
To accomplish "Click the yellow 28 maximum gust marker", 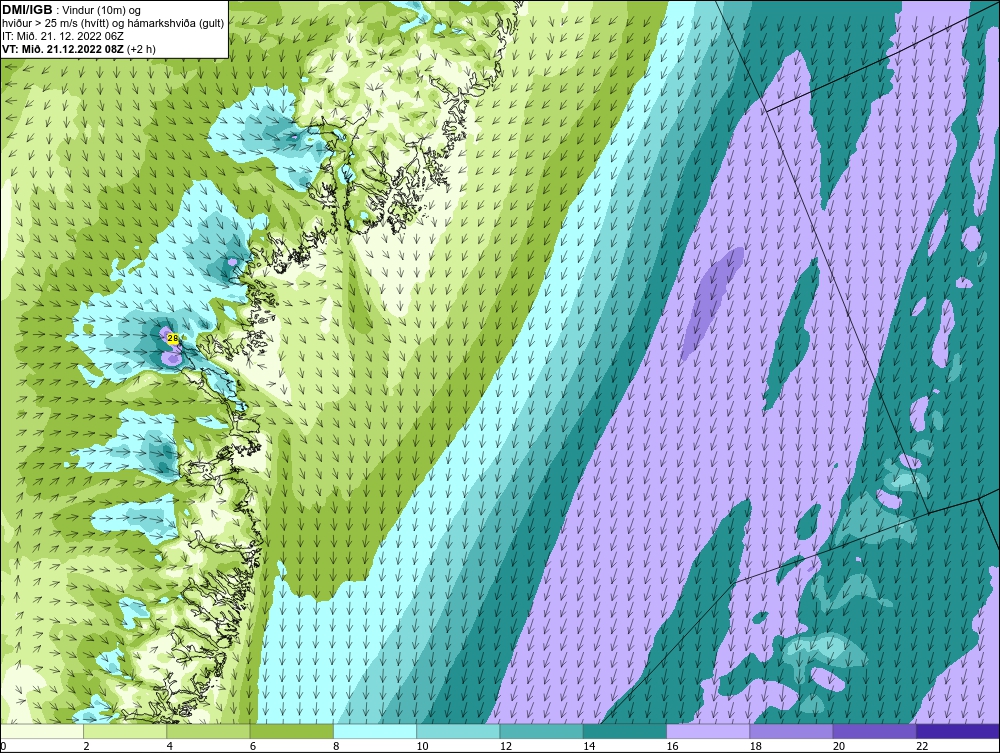I will (x=172, y=339).
